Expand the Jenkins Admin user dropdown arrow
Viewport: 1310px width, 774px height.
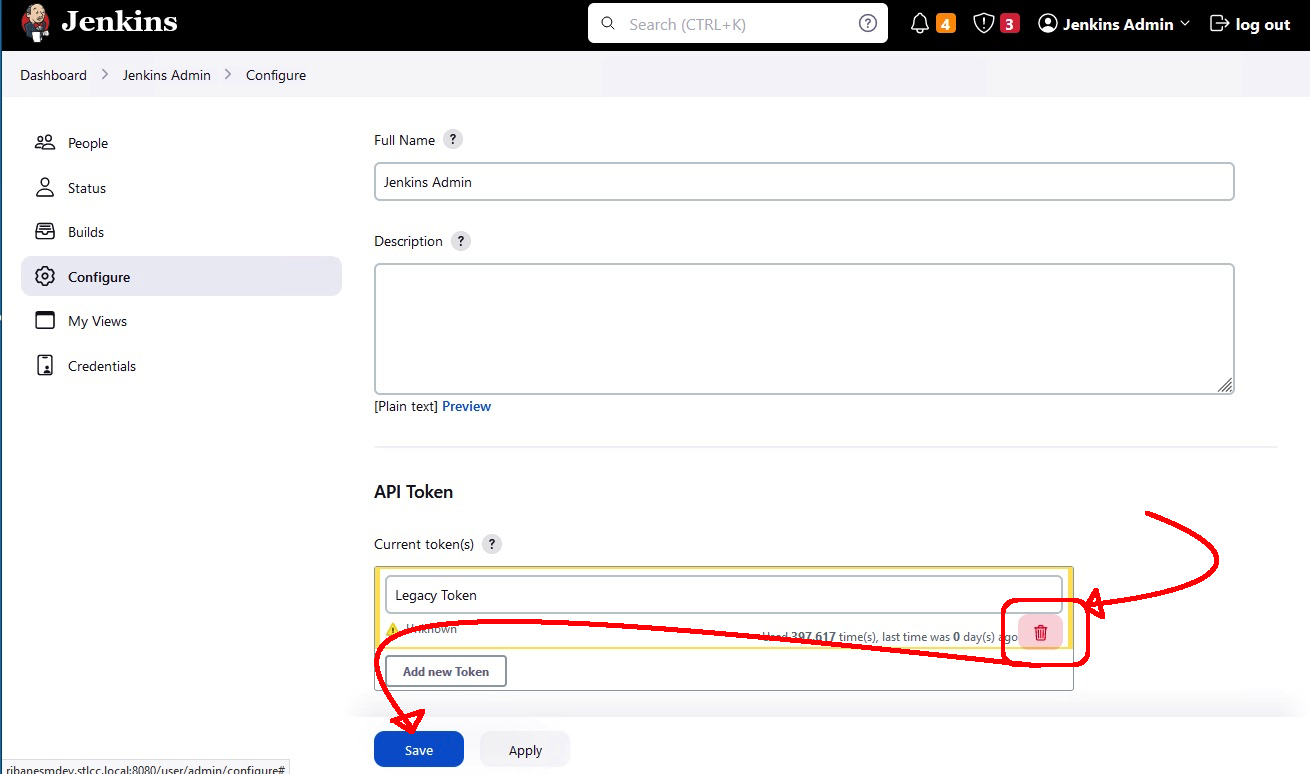click(1185, 23)
